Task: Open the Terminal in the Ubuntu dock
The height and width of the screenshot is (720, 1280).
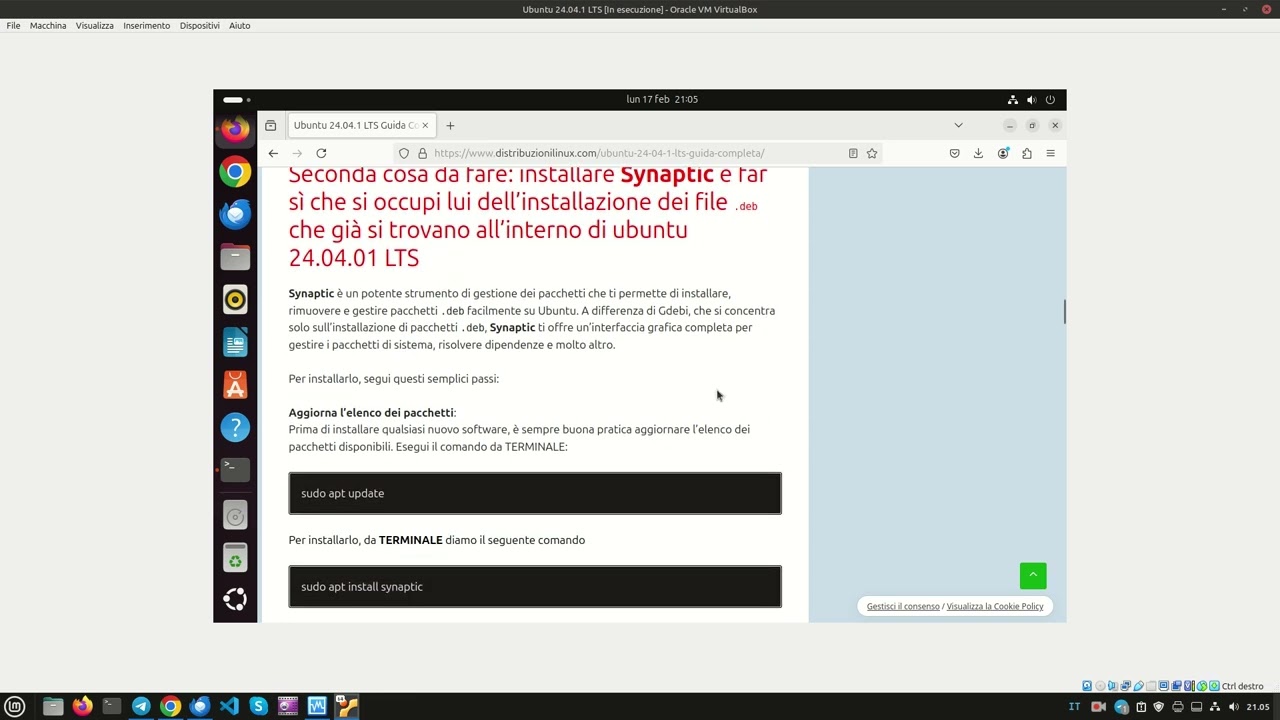Action: [235, 469]
